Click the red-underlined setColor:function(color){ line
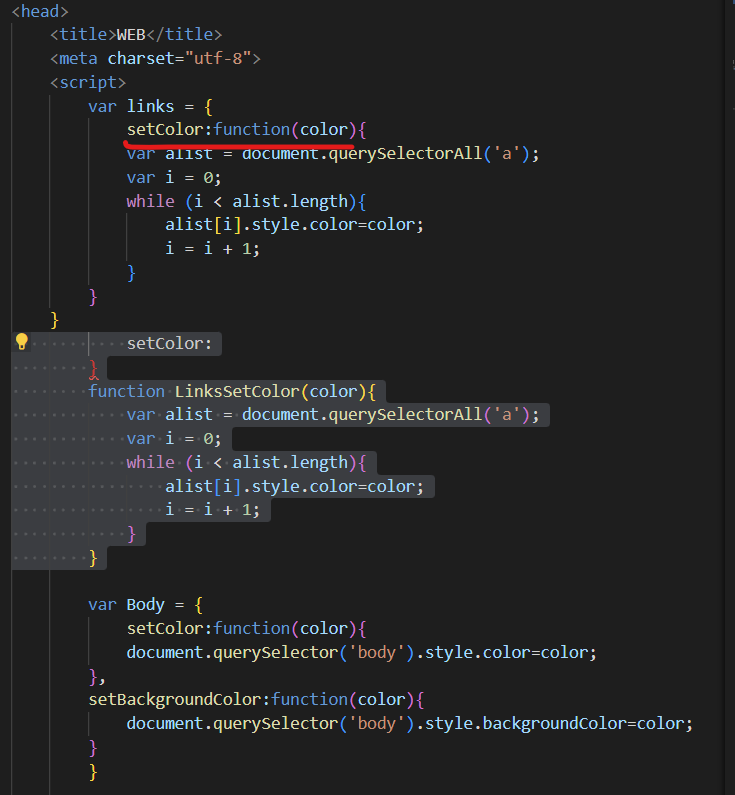 coord(246,130)
